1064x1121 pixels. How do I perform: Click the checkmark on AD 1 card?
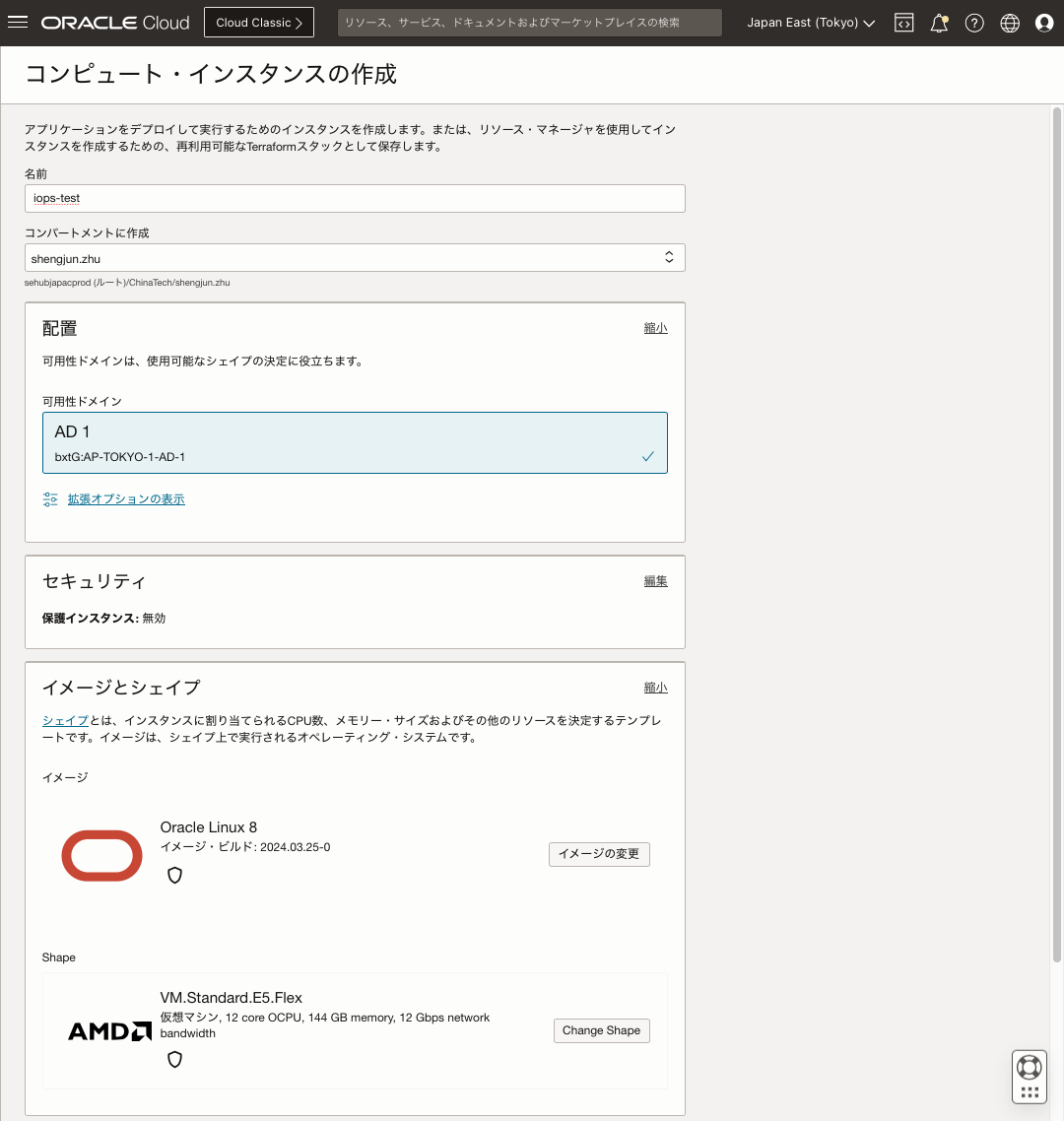pos(648,456)
